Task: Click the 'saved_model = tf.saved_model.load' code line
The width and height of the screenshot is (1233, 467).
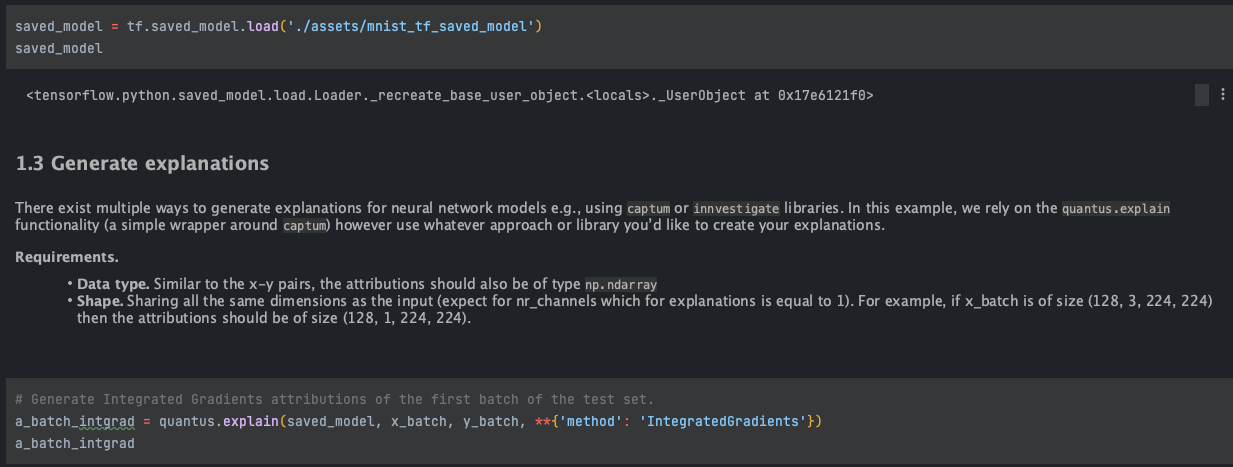Action: (x=279, y=26)
